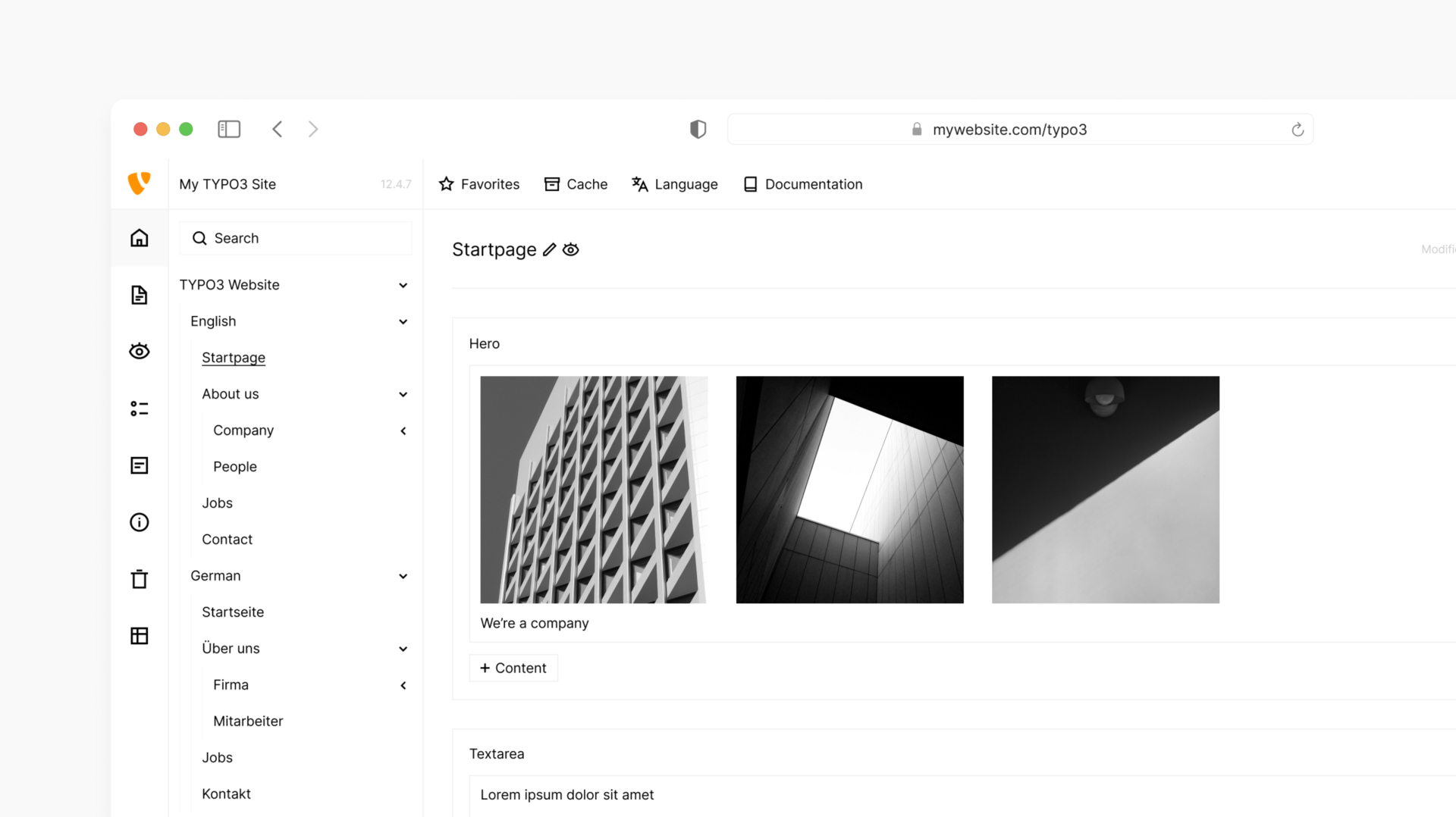Image resolution: width=1456 pixels, height=817 pixels.
Task: Click the Textarea section heading
Action: 497,754
